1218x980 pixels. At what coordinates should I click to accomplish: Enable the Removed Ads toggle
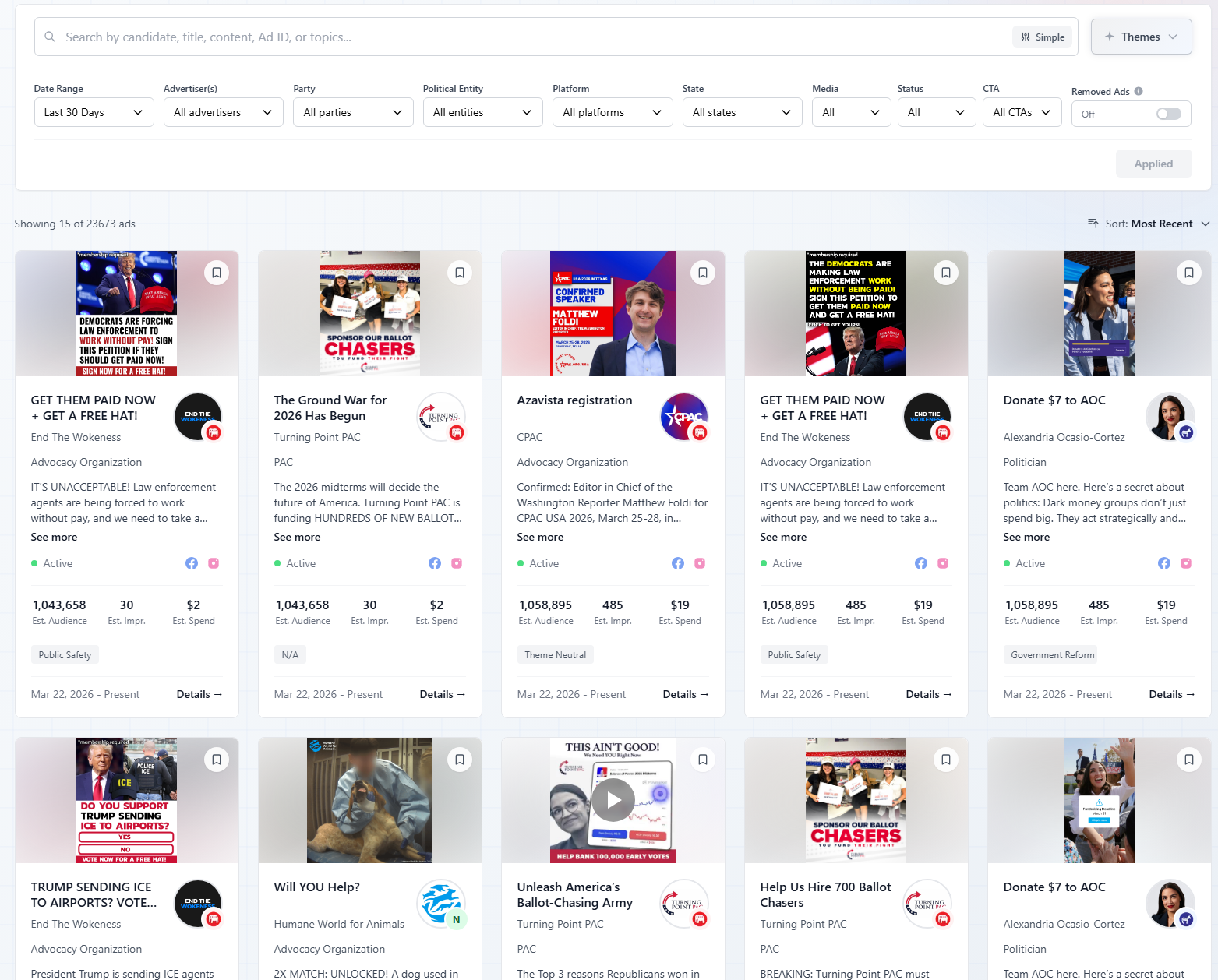point(1168,114)
